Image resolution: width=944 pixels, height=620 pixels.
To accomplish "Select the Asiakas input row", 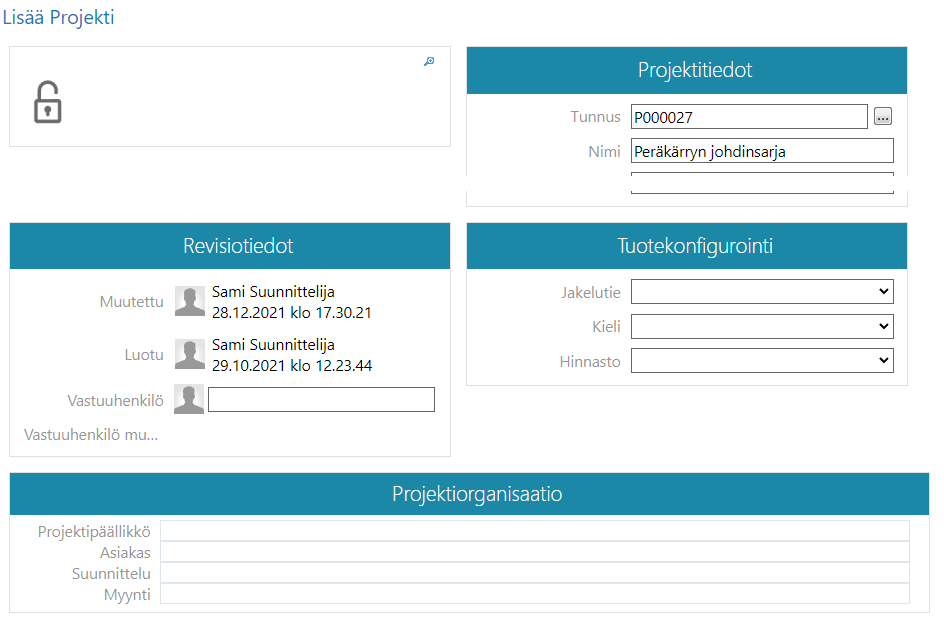I will (x=535, y=552).
